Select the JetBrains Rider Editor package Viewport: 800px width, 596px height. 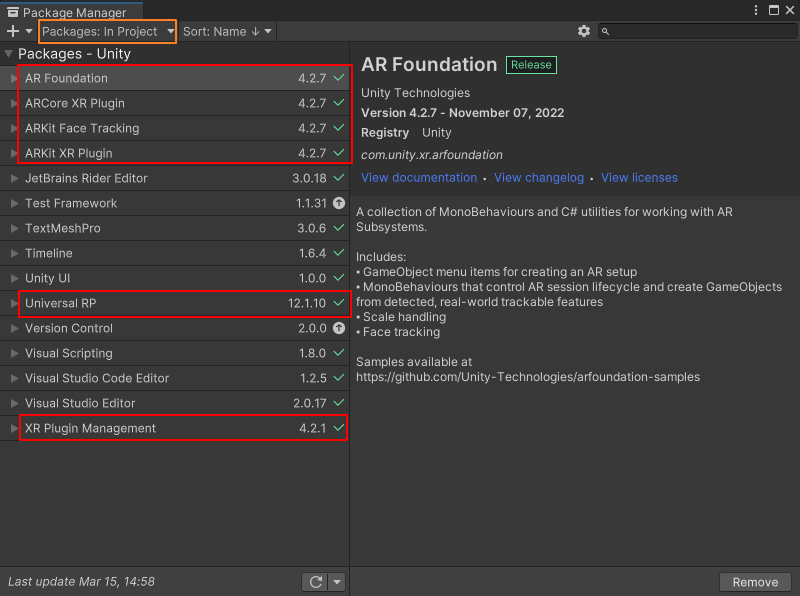[174, 178]
